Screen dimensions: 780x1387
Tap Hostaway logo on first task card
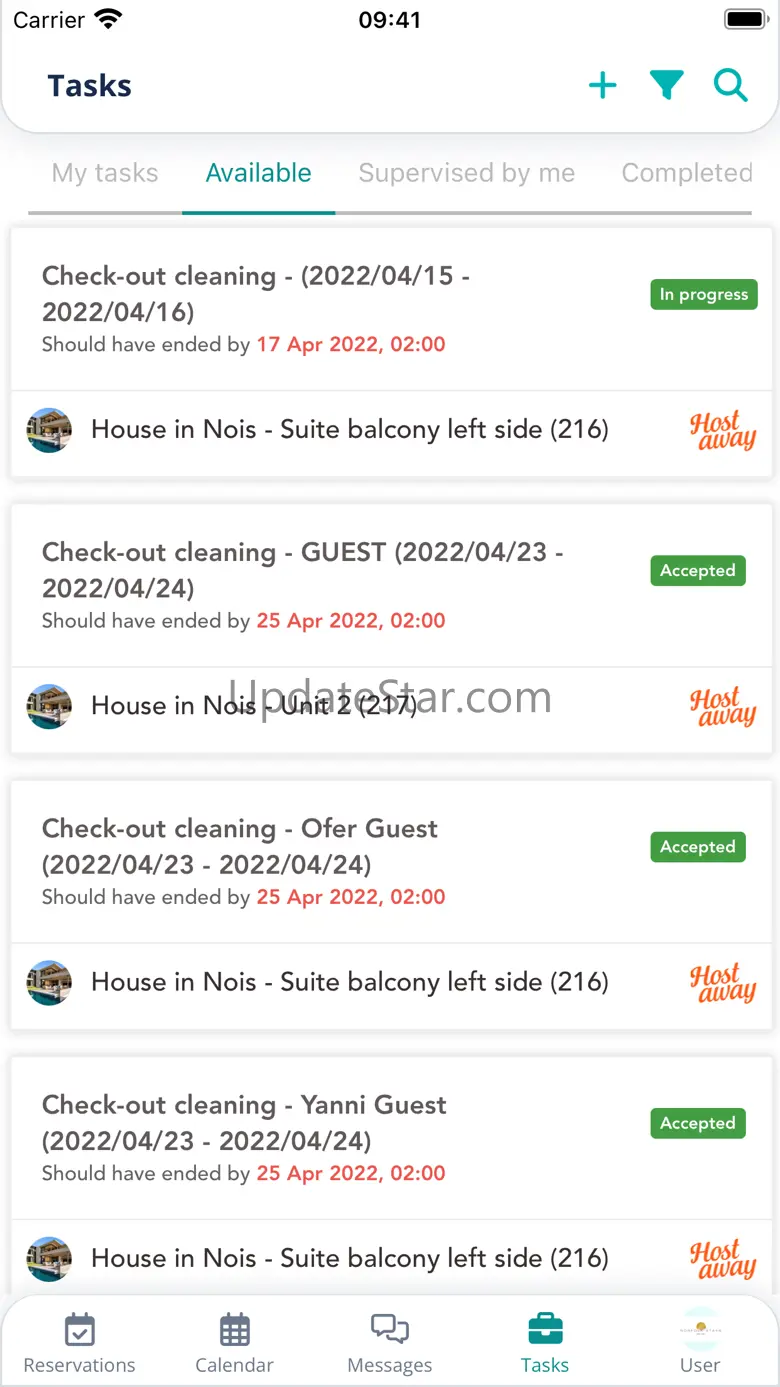point(723,430)
